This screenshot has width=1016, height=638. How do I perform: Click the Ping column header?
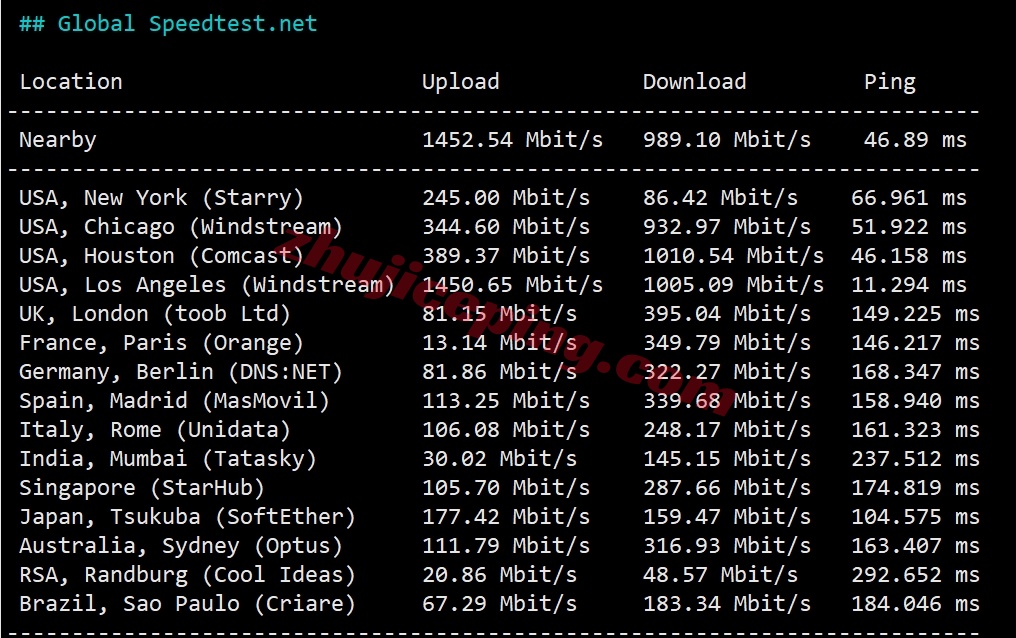[x=890, y=82]
